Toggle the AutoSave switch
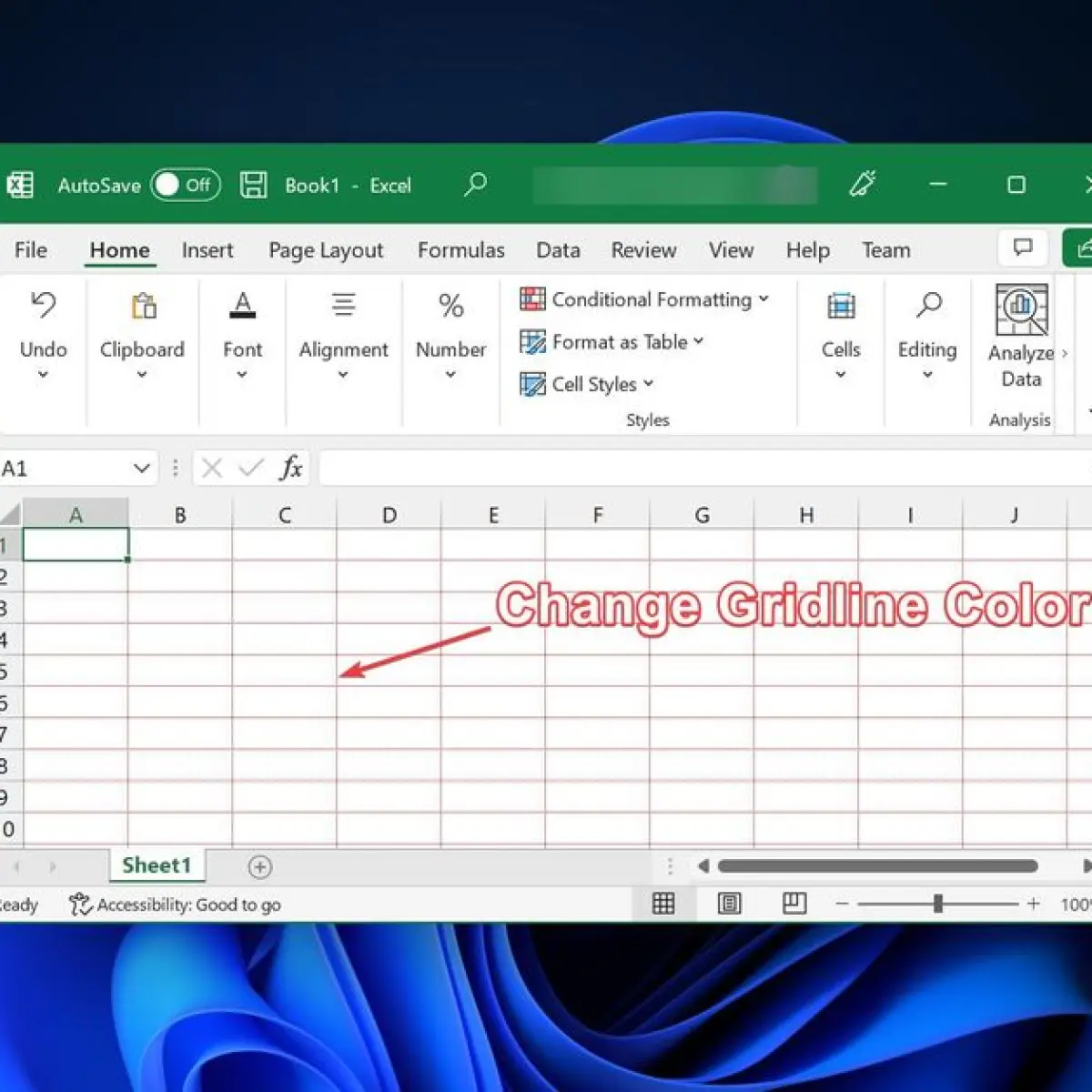1092x1092 pixels. (186, 186)
